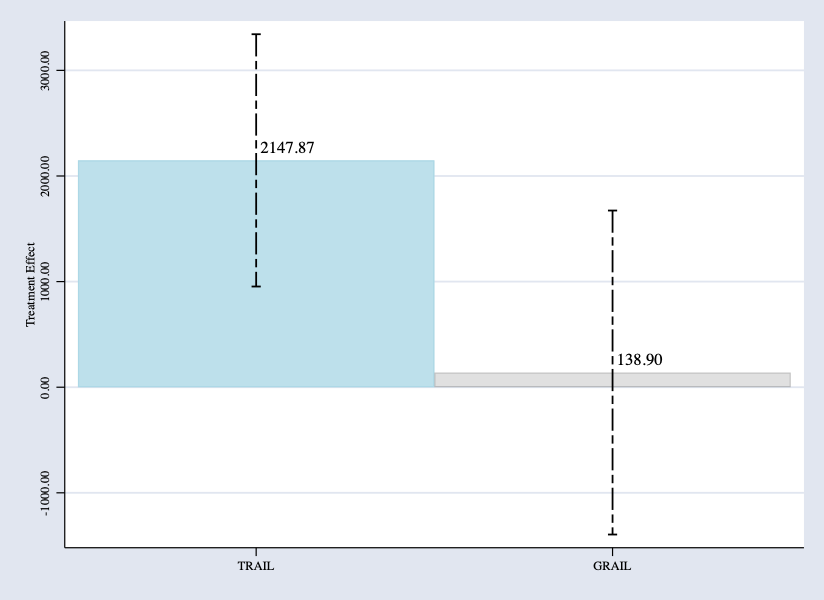This screenshot has width=824, height=600.
Task: Click the TRAIL x-axis category label
Action: [255, 566]
